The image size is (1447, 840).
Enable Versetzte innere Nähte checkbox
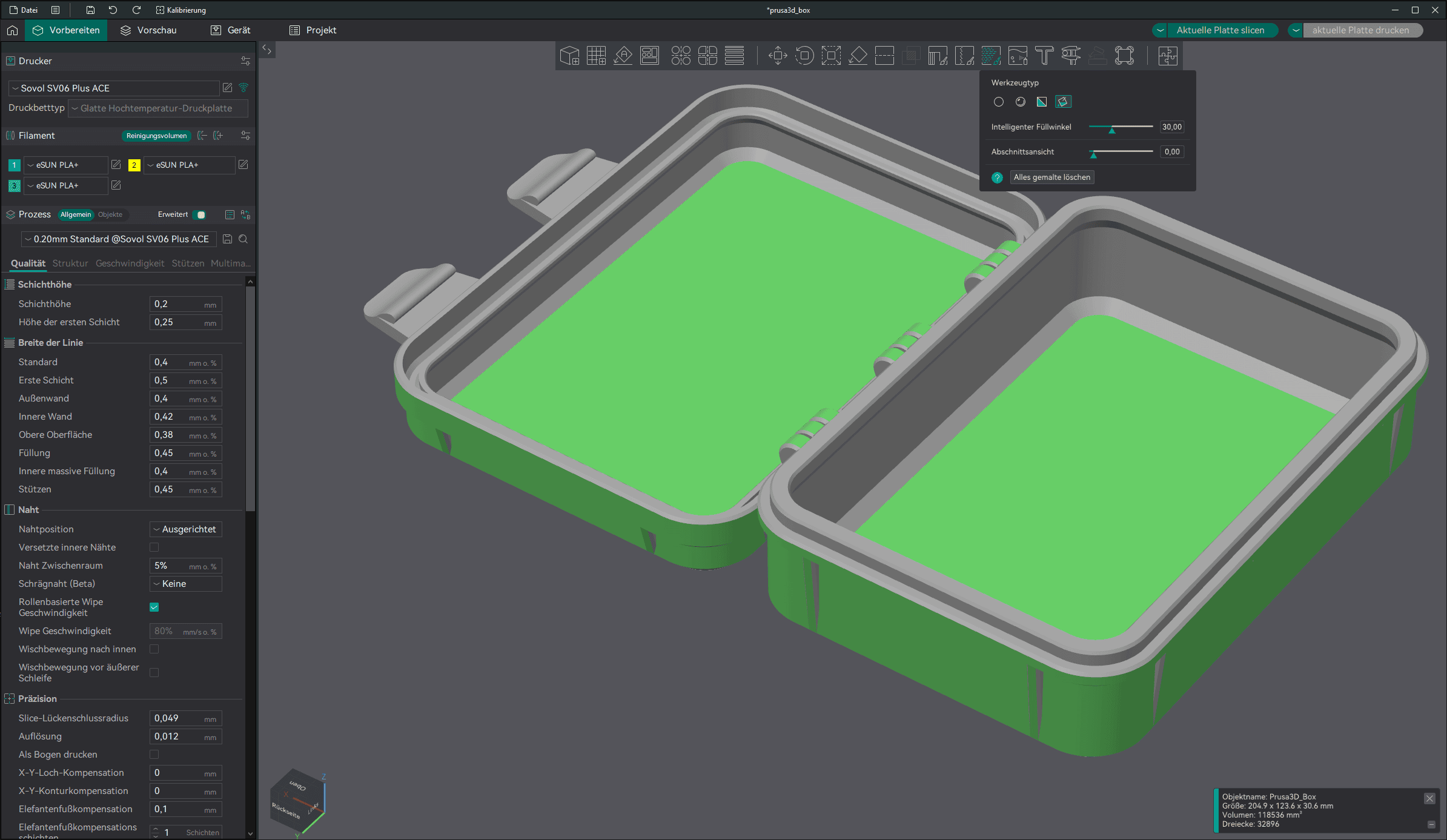click(154, 547)
